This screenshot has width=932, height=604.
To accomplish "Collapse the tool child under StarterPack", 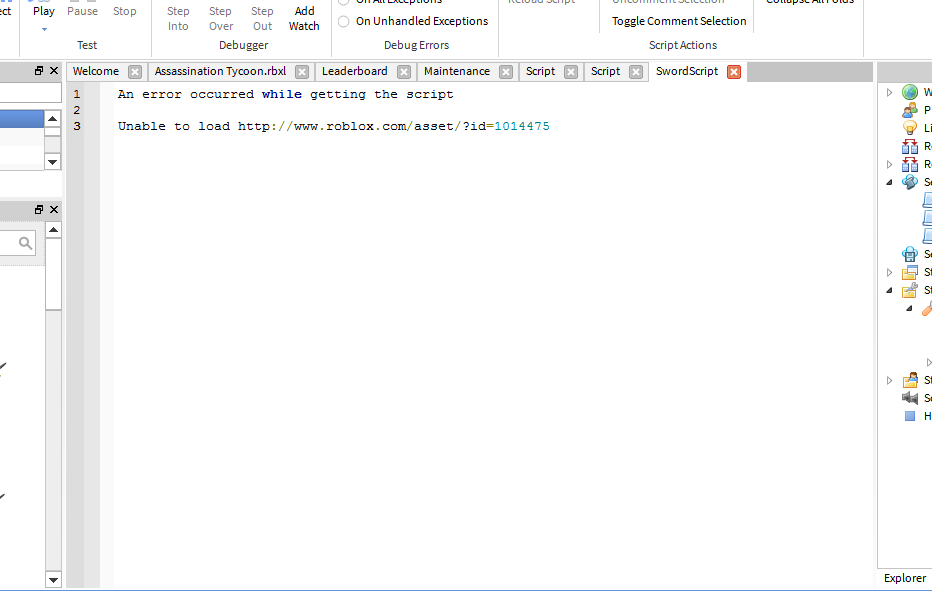I will (x=909, y=309).
